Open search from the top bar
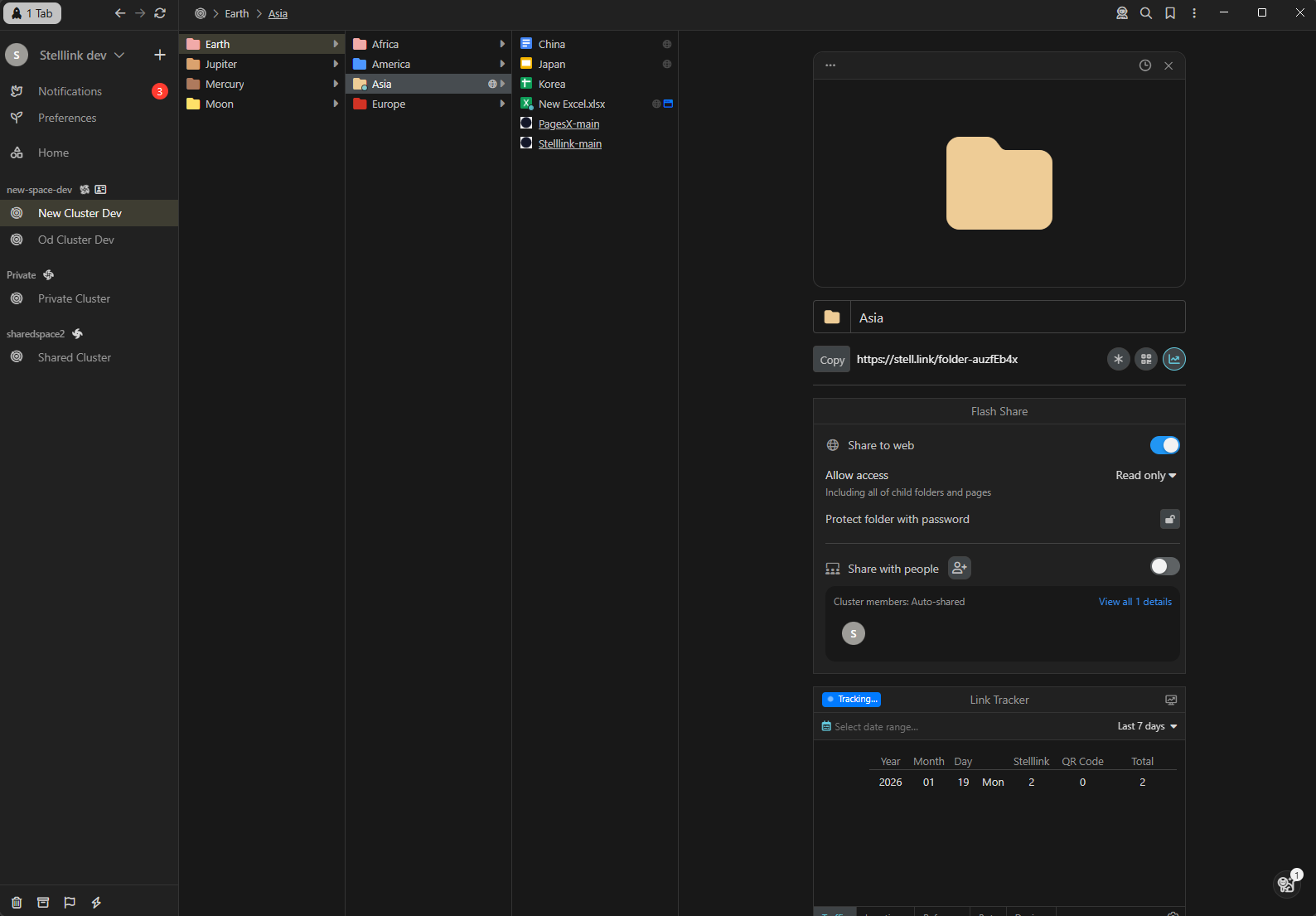This screenshot has width=1316, height=916. tap(1146, 13)
